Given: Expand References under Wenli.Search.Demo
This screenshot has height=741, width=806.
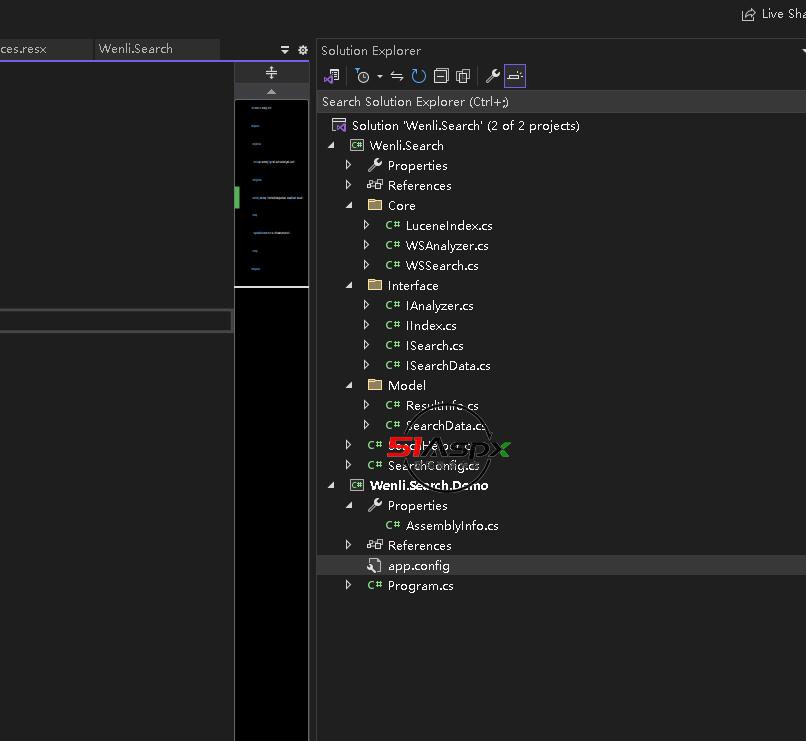Looking at the screenshot, I should pyautogui.click(x=349, y=545).
